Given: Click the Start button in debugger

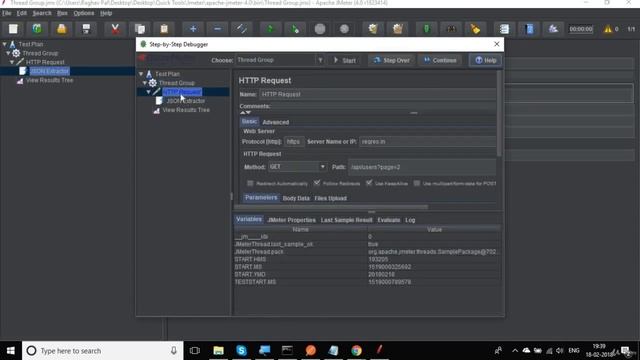Looking at the screenshot, I should pos(345,60).
